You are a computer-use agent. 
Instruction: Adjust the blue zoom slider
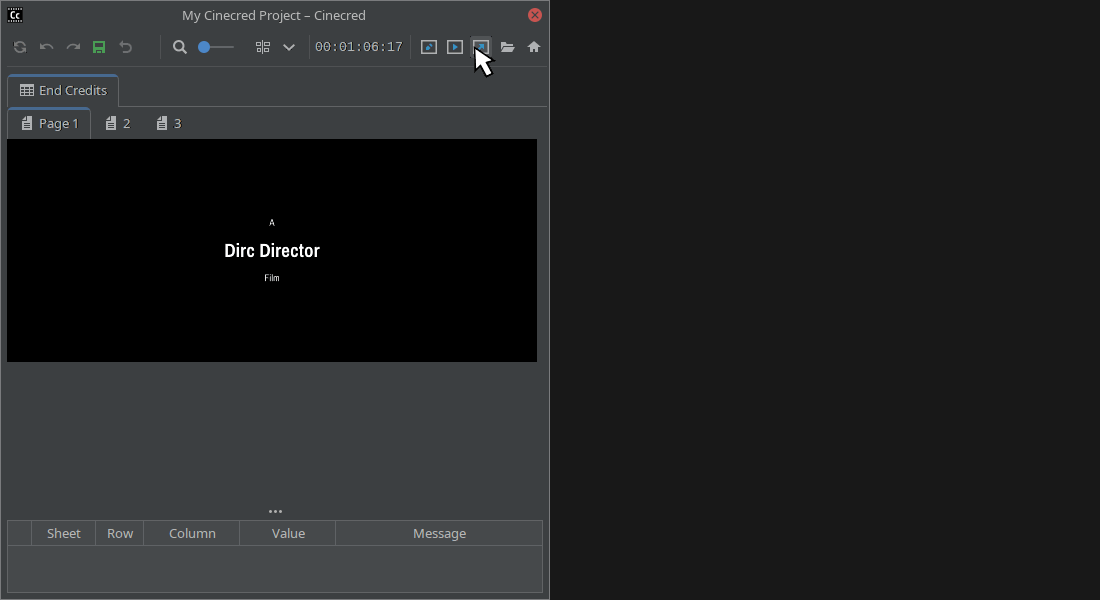coord(216,47)
